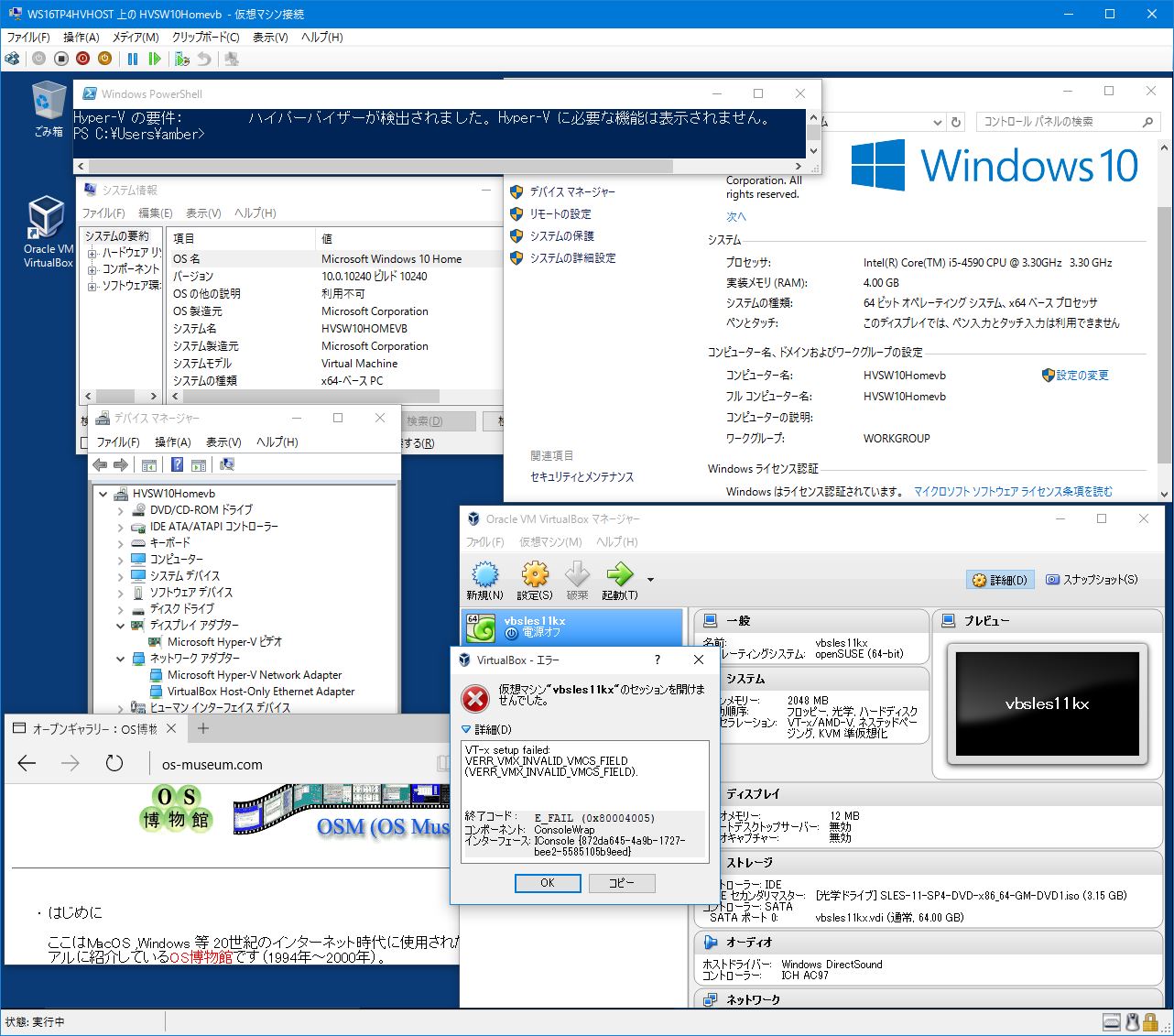Screen dimensions: 1174x1036
Task: Click Device Manager's blue help icon
Action: click(178, 464)
